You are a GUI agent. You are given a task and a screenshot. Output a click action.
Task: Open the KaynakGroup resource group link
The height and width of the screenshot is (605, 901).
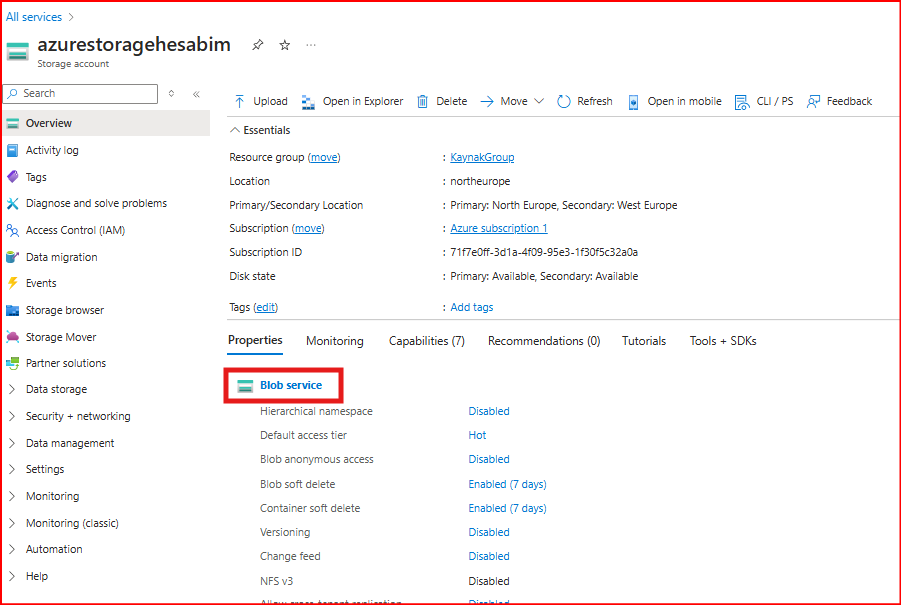tap(482, 157)
